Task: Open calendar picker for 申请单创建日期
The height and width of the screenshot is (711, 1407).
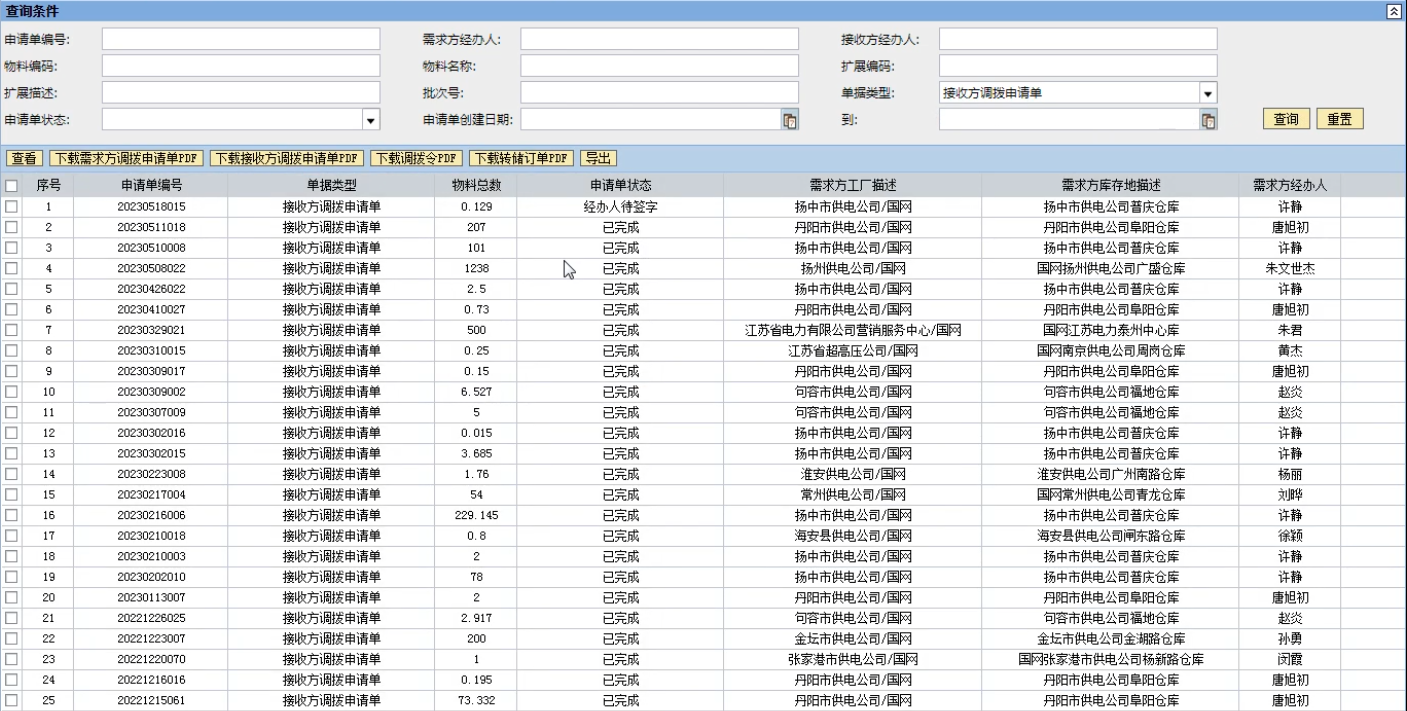Action: coord(790,121)
